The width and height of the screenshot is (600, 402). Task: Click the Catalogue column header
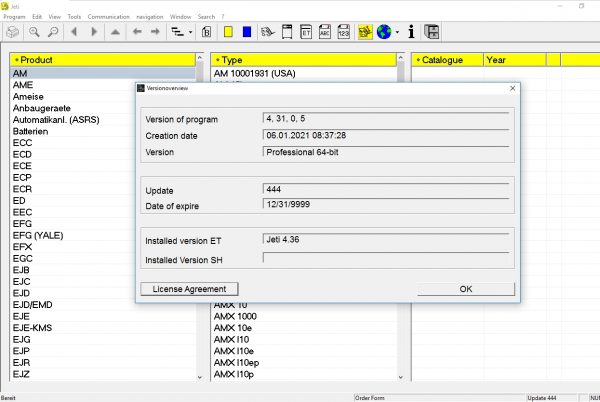pyautogui.click(x=447, y=60)
